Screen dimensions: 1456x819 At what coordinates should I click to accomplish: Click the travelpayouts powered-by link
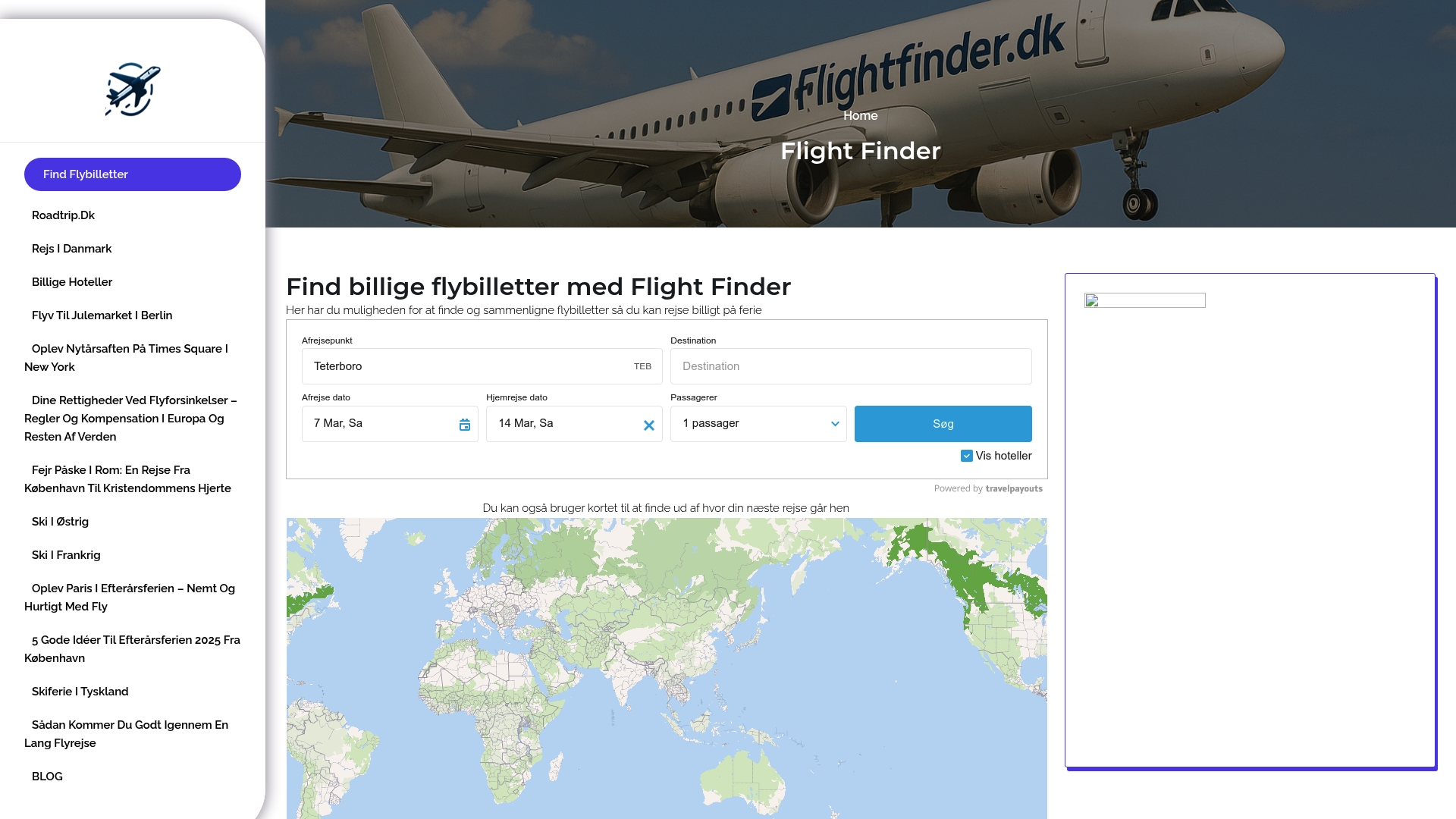(1014, 489)
